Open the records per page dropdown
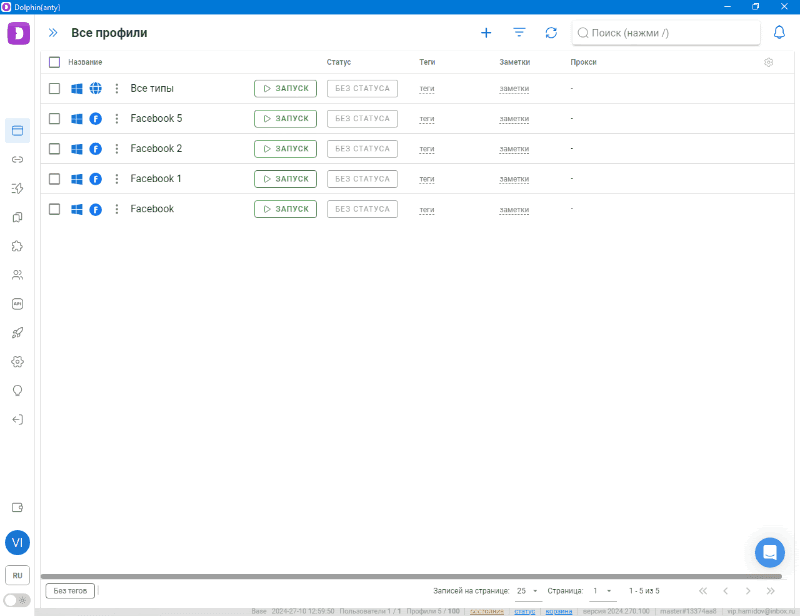Viewport: 800px width, 616px height. point(527,591)
